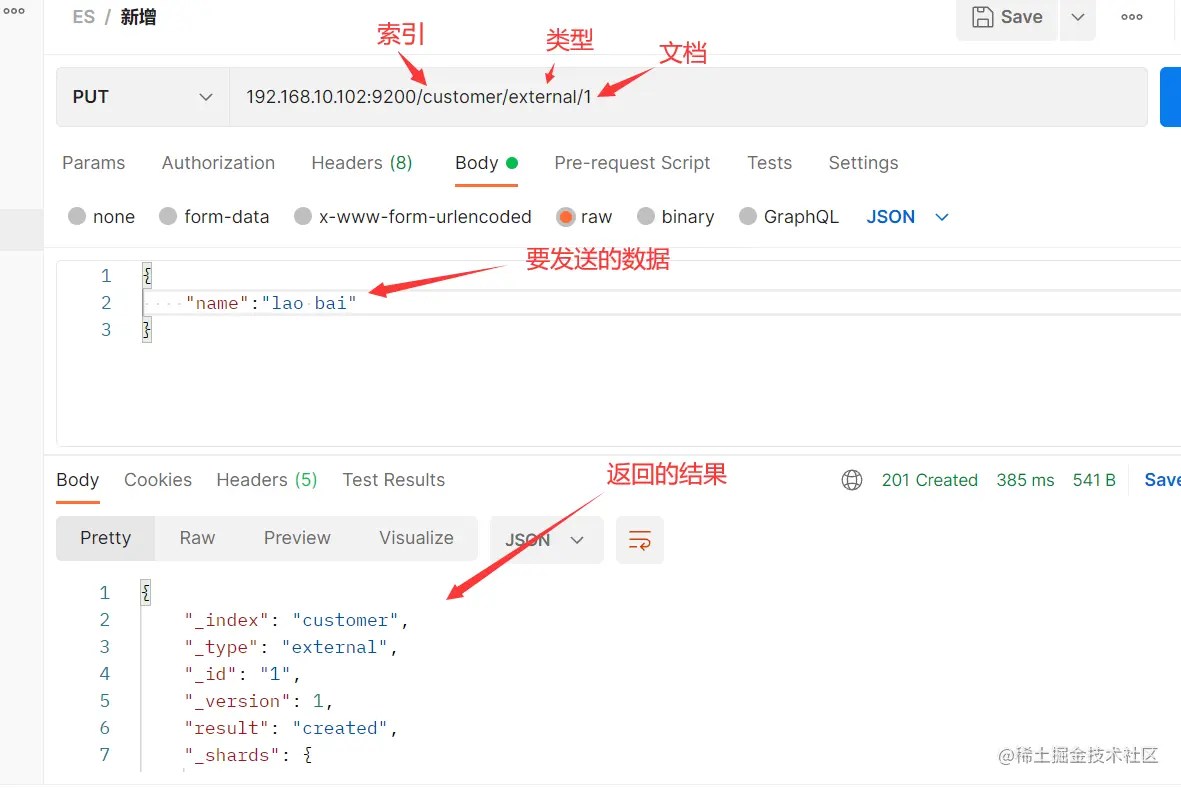Click the 541 B response size
The height and width of the screenshot is (788, 1181).
[x=1094, y=480]
